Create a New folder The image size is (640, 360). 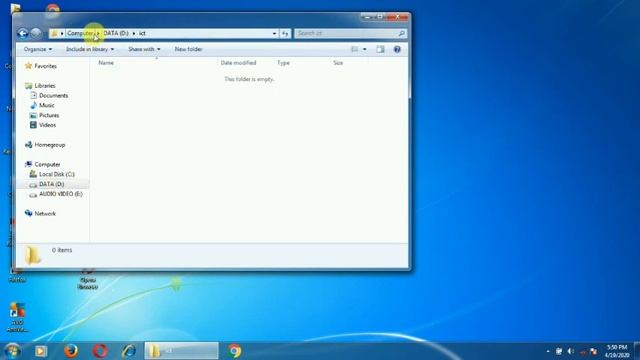188,49
